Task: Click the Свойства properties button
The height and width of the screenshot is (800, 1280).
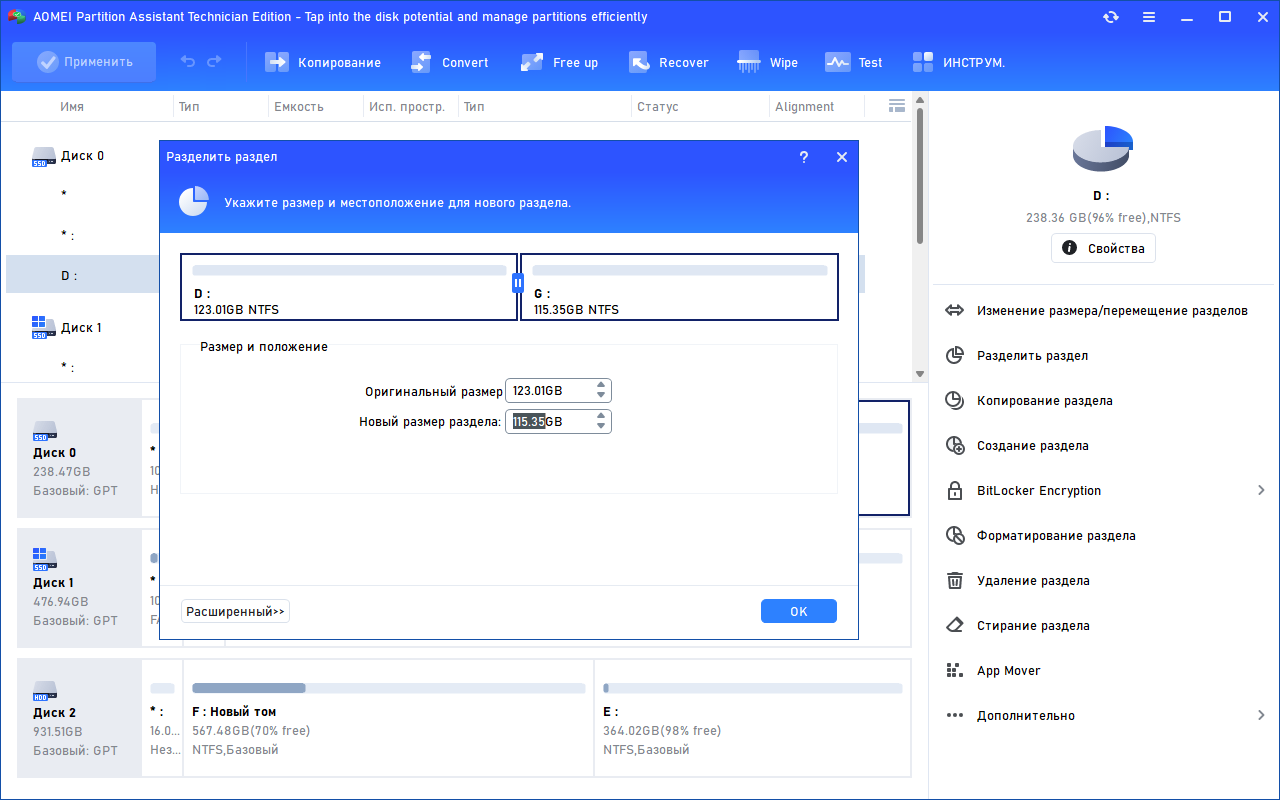Action: [1103, 248]
